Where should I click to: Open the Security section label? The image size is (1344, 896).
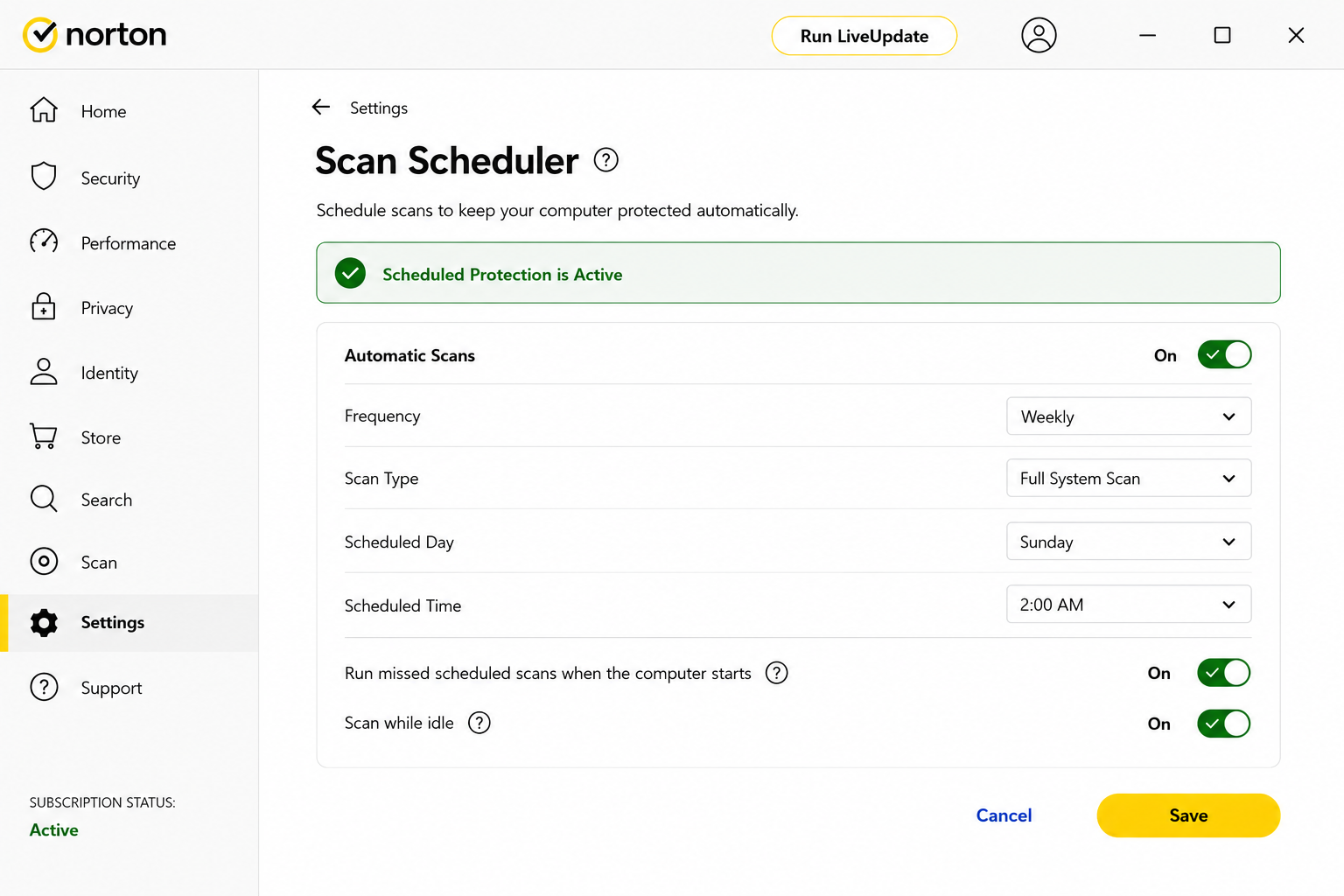tap(110, 178)
